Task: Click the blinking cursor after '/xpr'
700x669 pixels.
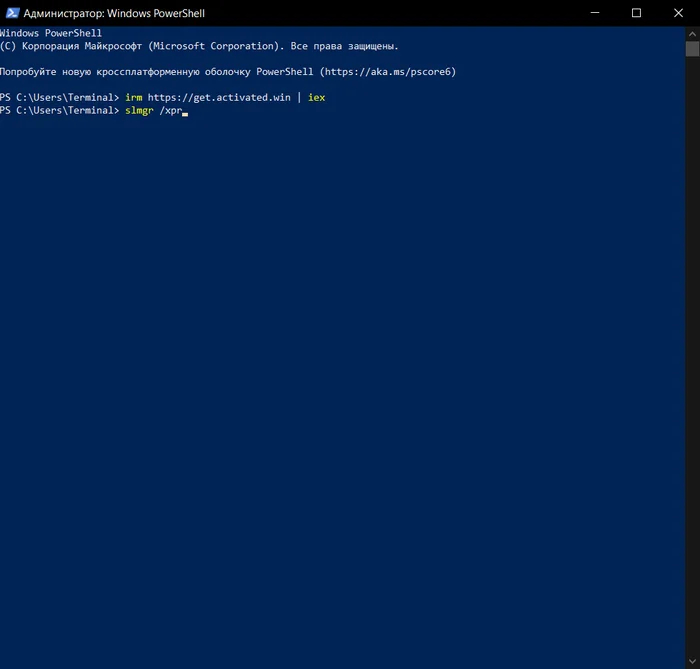Action: (x=185, y=112)
